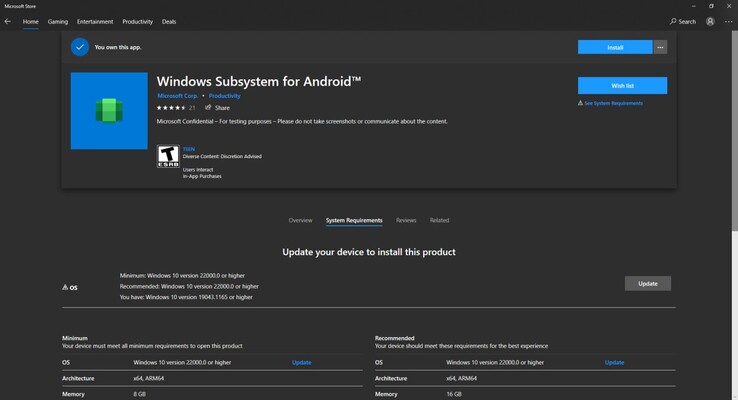Click the TEEN rating link
This screenshot has width=738, height=400.
pyautogui.click(x=189, y=149)
